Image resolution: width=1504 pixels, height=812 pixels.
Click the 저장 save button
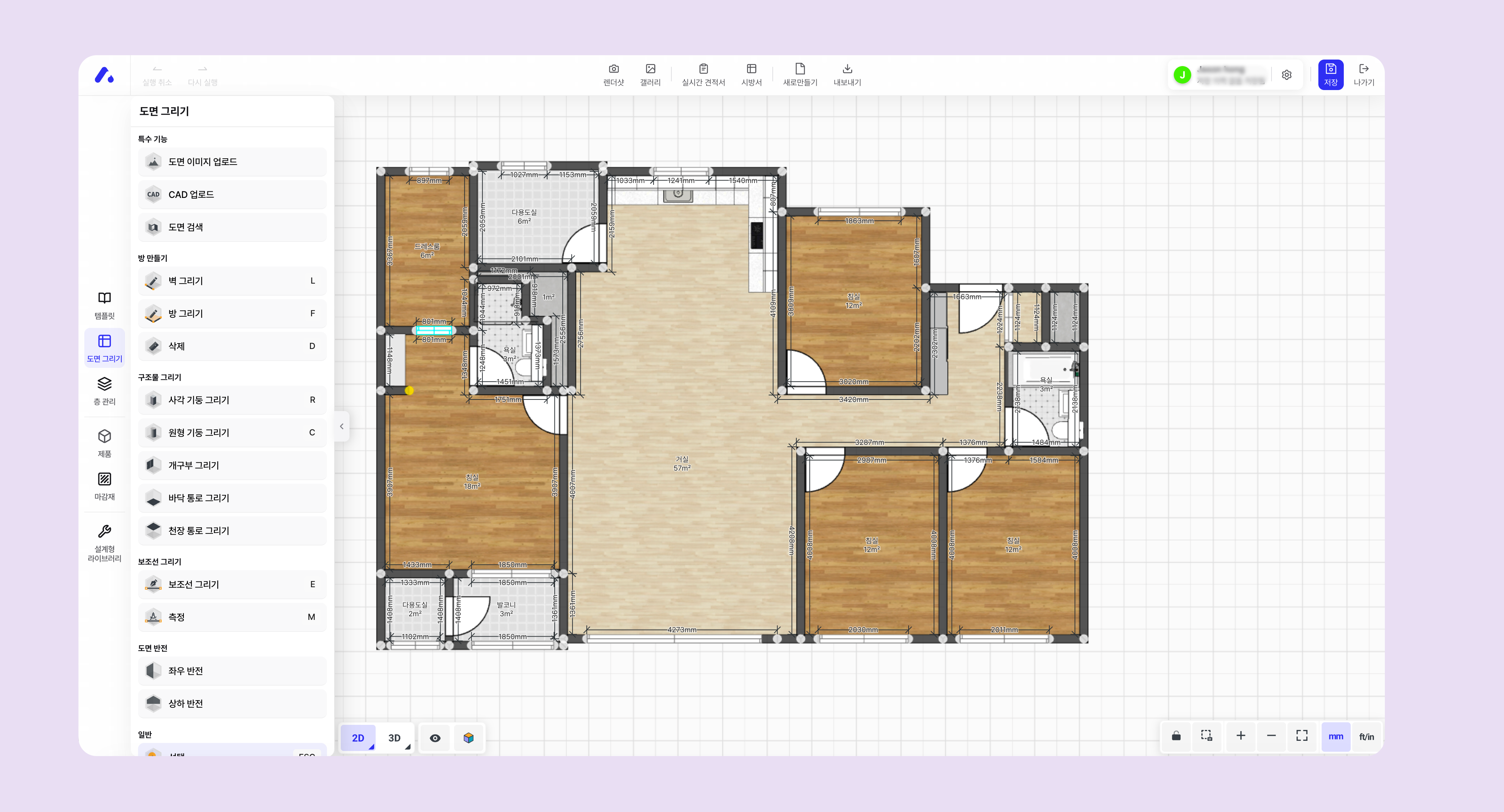pyautogui.click(x=1330, y=75)
